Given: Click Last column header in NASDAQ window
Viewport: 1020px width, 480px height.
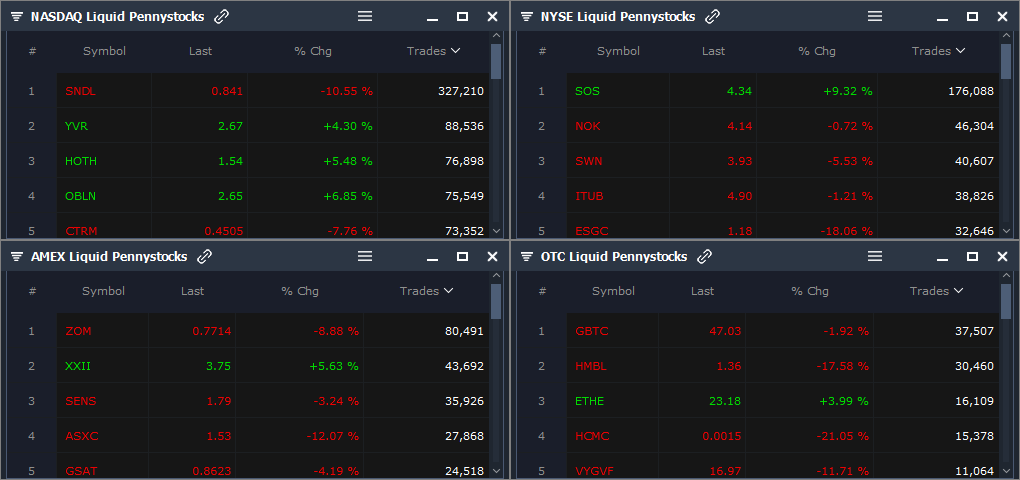Looking at the screenshot, I should pyautogui.click(x=200, y=51).
